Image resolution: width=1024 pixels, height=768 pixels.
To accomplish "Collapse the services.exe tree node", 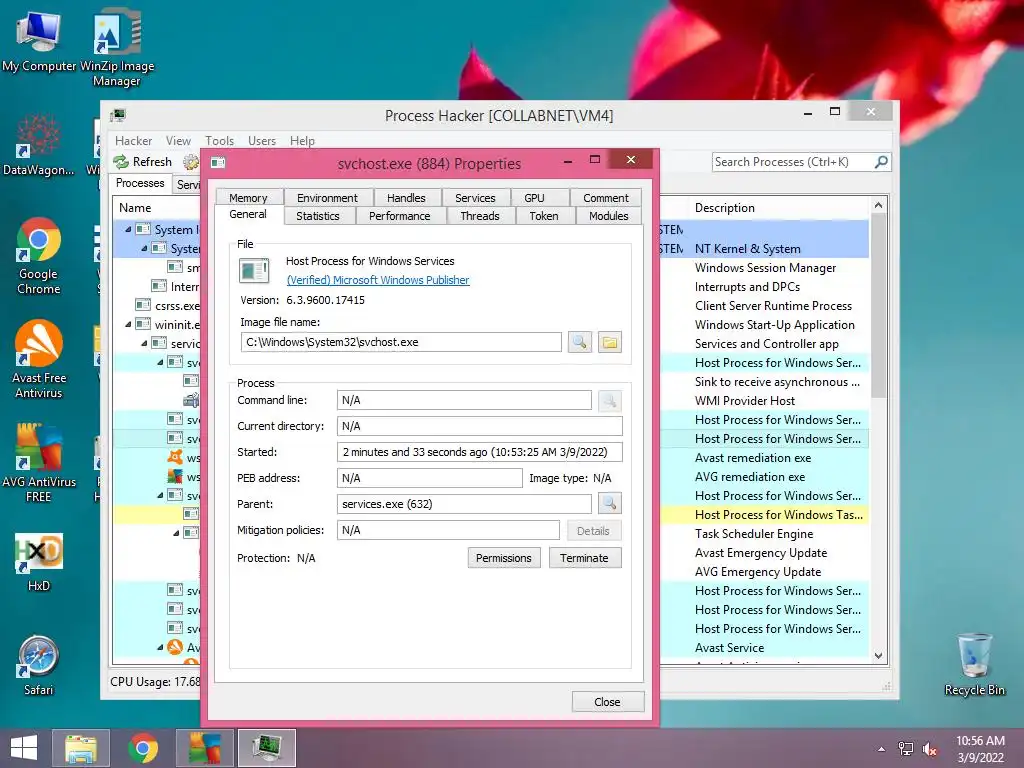I will click(144, 343).
